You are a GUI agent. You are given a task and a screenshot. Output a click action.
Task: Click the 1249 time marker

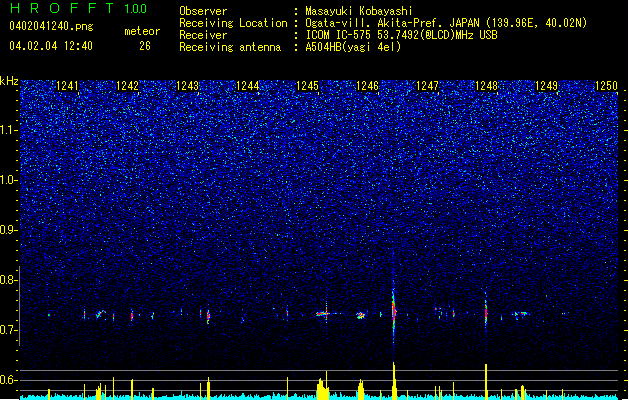coord(546,86)
